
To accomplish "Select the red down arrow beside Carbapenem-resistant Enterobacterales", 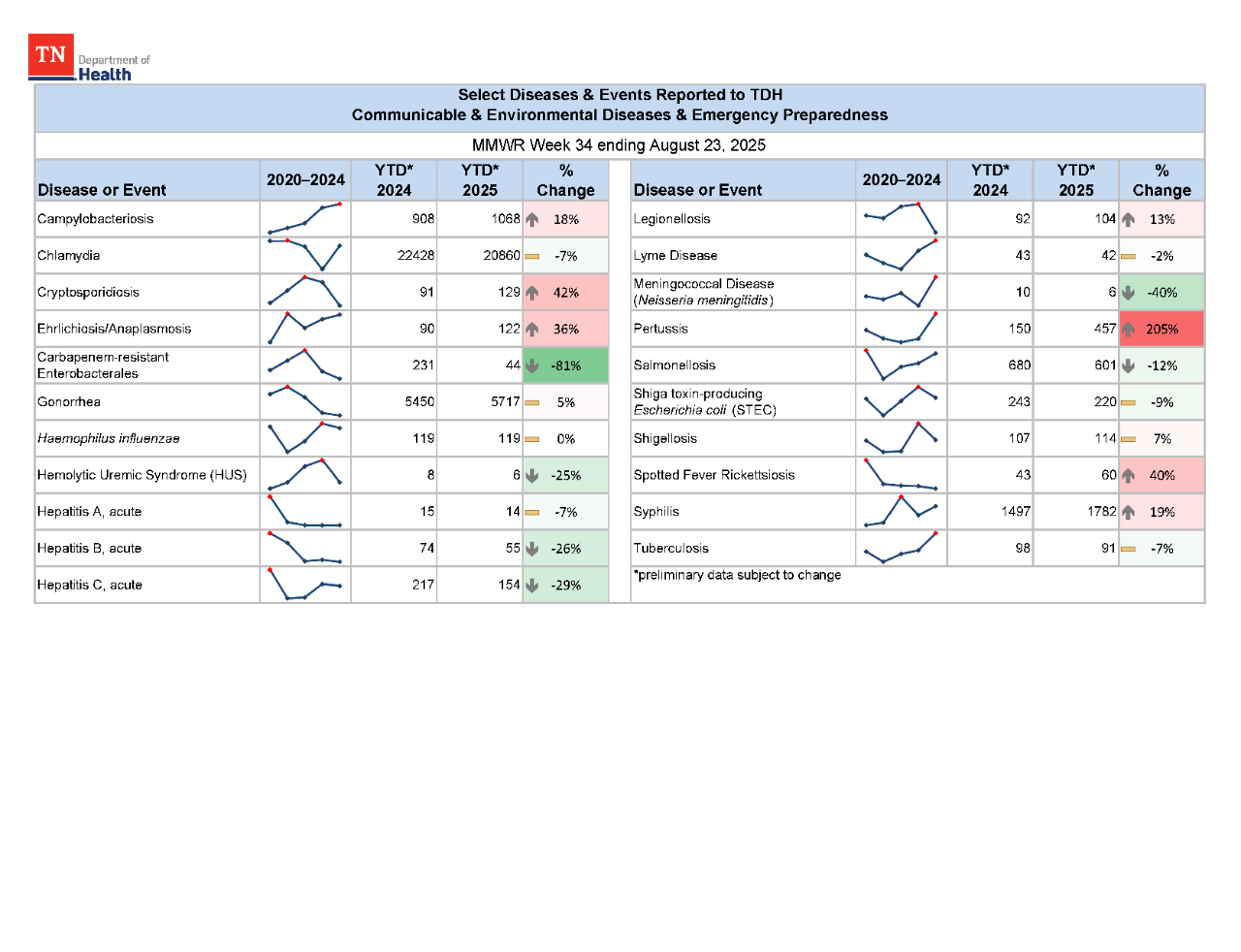I will 531,365.
